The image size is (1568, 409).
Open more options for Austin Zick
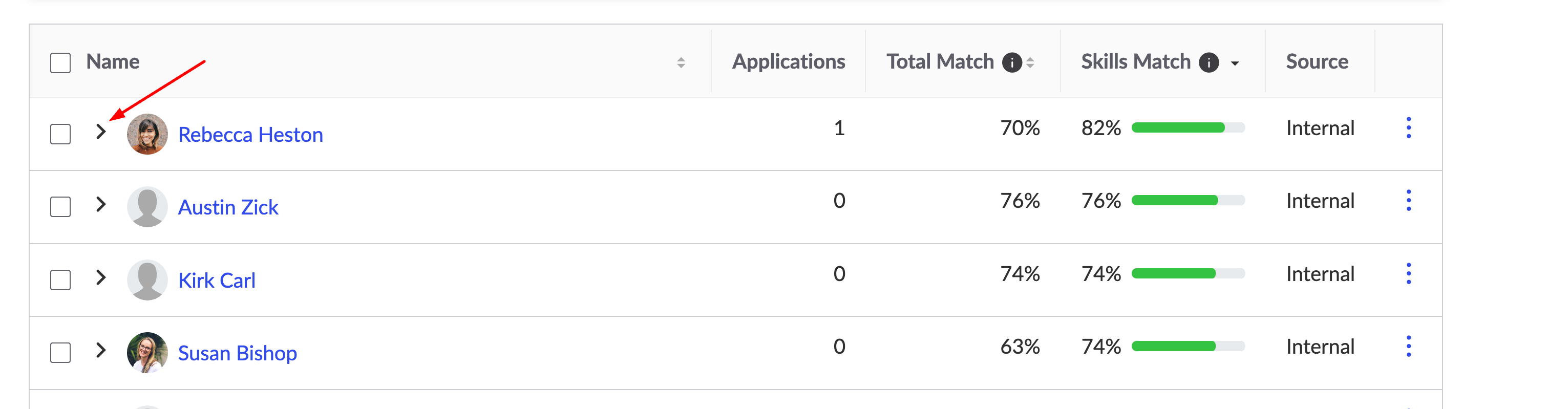tap(1408, 200)
